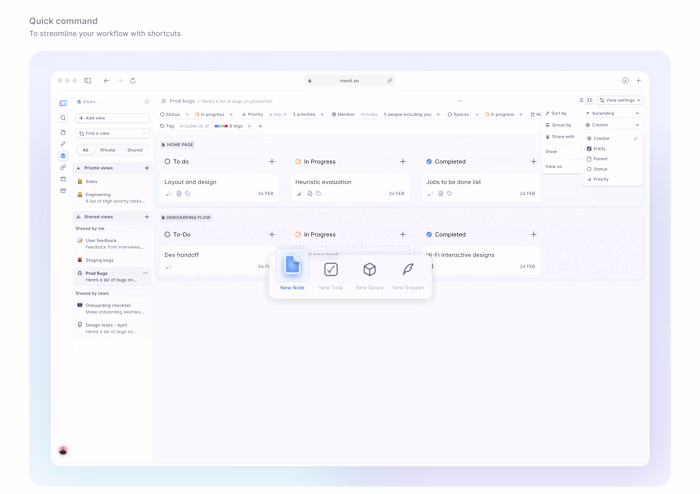Open the Engineering private view
Image resolution: width=700 pixels, height=494 pixels.
click(x=112, y=198)
